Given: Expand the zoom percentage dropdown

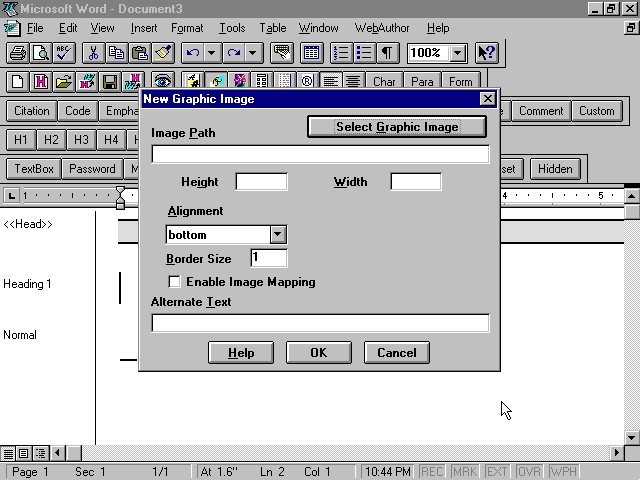Looking at the screenshot, I should [x=458, y=53].
